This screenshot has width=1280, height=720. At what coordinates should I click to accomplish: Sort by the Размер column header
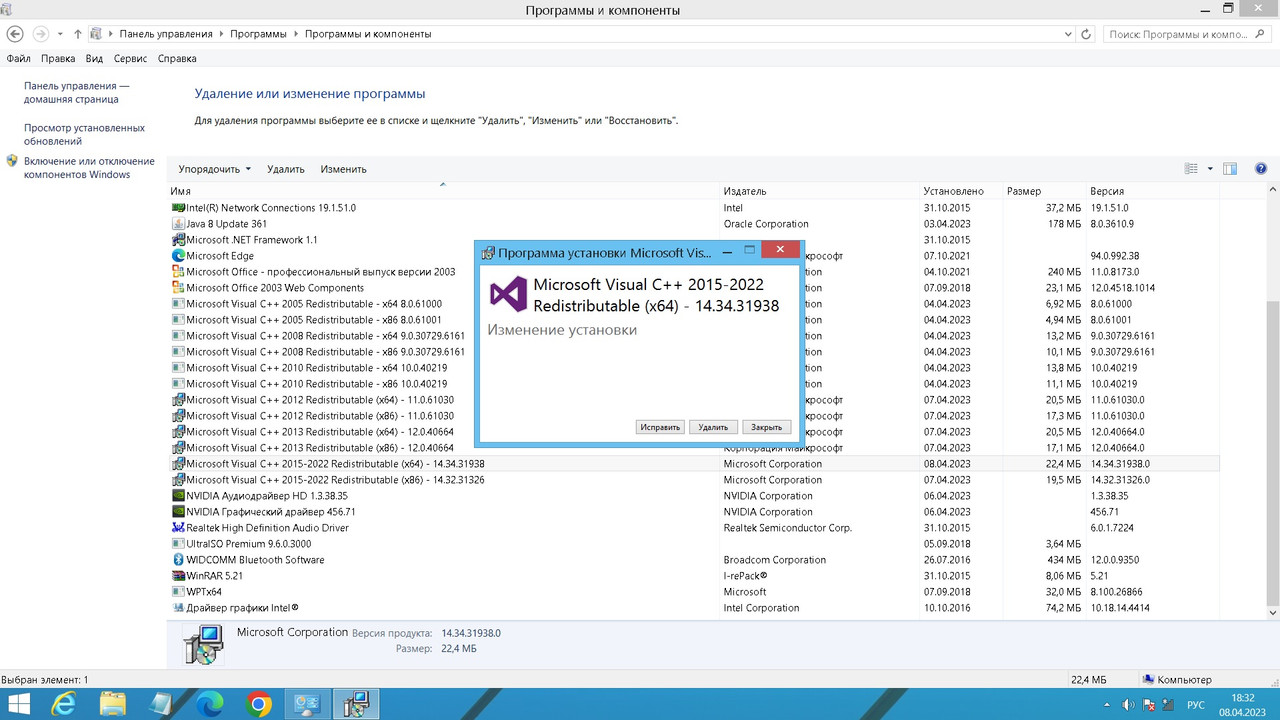(1045, 191)
